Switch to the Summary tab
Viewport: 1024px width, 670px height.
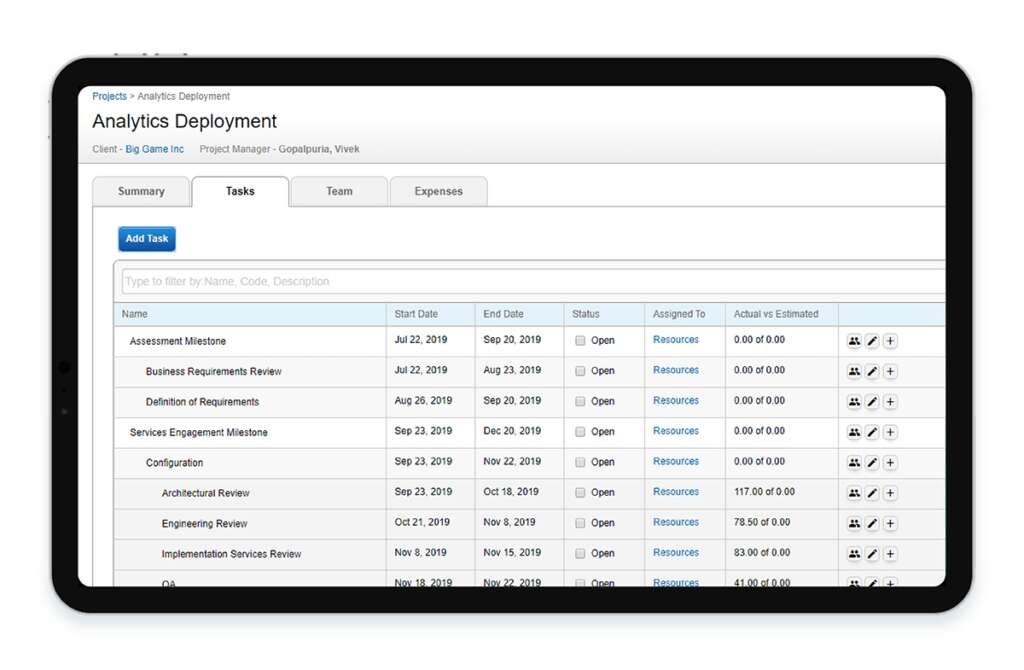pyautogui.click(x=141, y=191)
